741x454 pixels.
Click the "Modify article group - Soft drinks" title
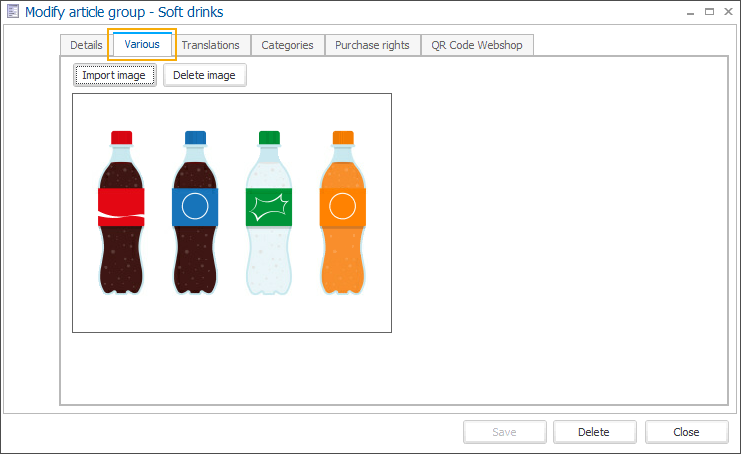(x=124, y=12)
